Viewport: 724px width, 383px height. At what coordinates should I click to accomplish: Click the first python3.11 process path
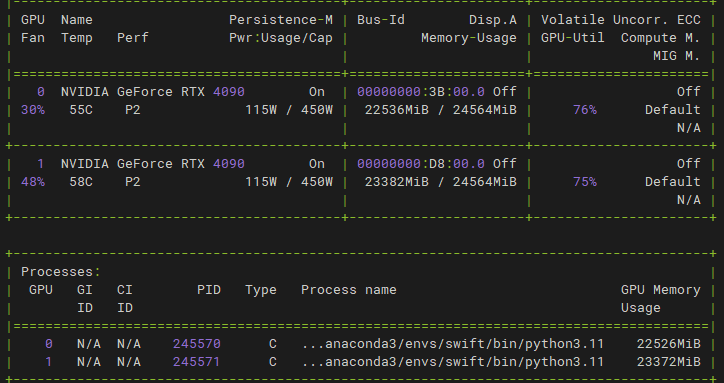pyautogui.click(x=453, y=344)
